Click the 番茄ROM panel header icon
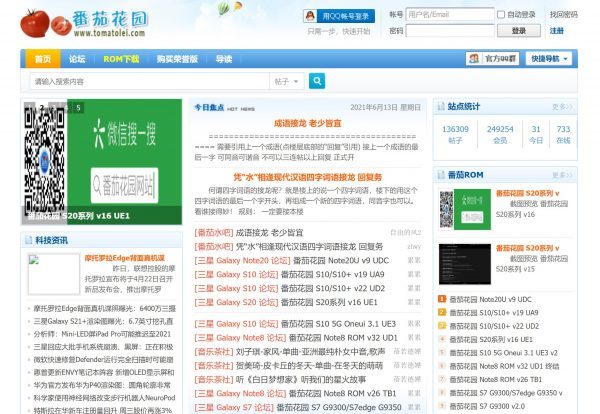 439,176
